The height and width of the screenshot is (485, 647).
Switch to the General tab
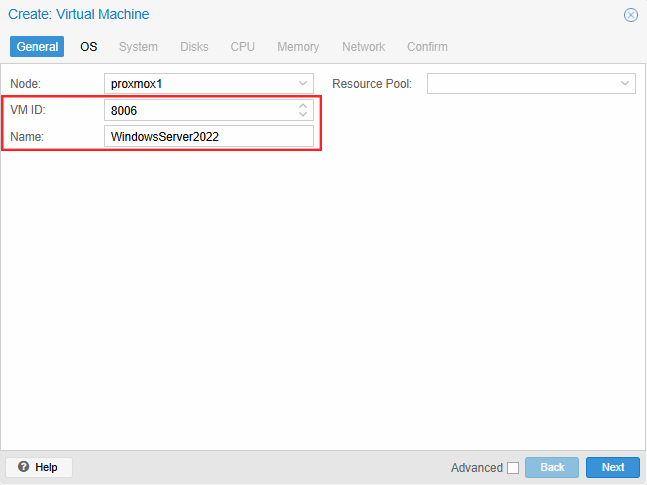click(x=37, y=47)
